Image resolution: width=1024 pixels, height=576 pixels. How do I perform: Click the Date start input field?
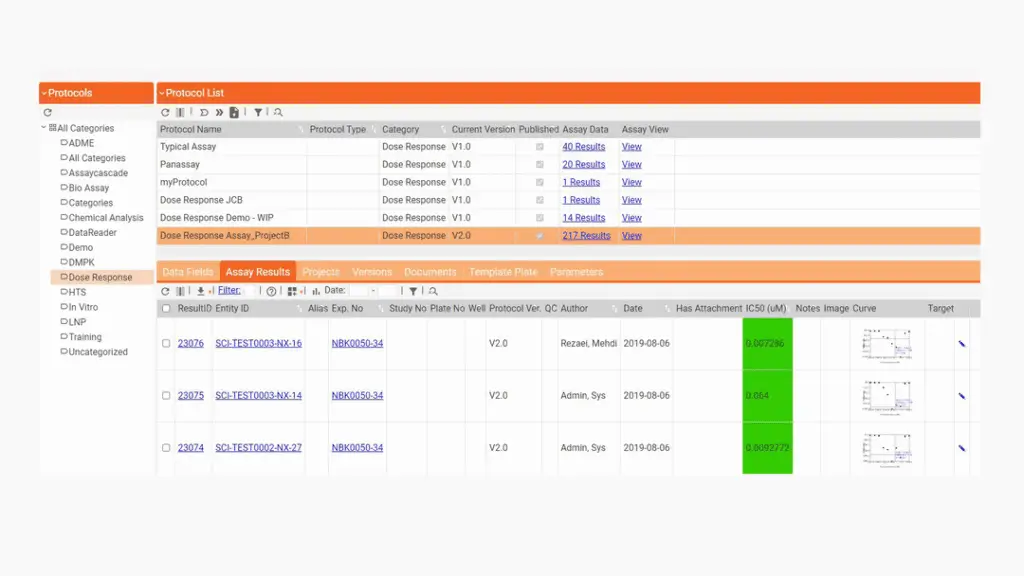359,291
